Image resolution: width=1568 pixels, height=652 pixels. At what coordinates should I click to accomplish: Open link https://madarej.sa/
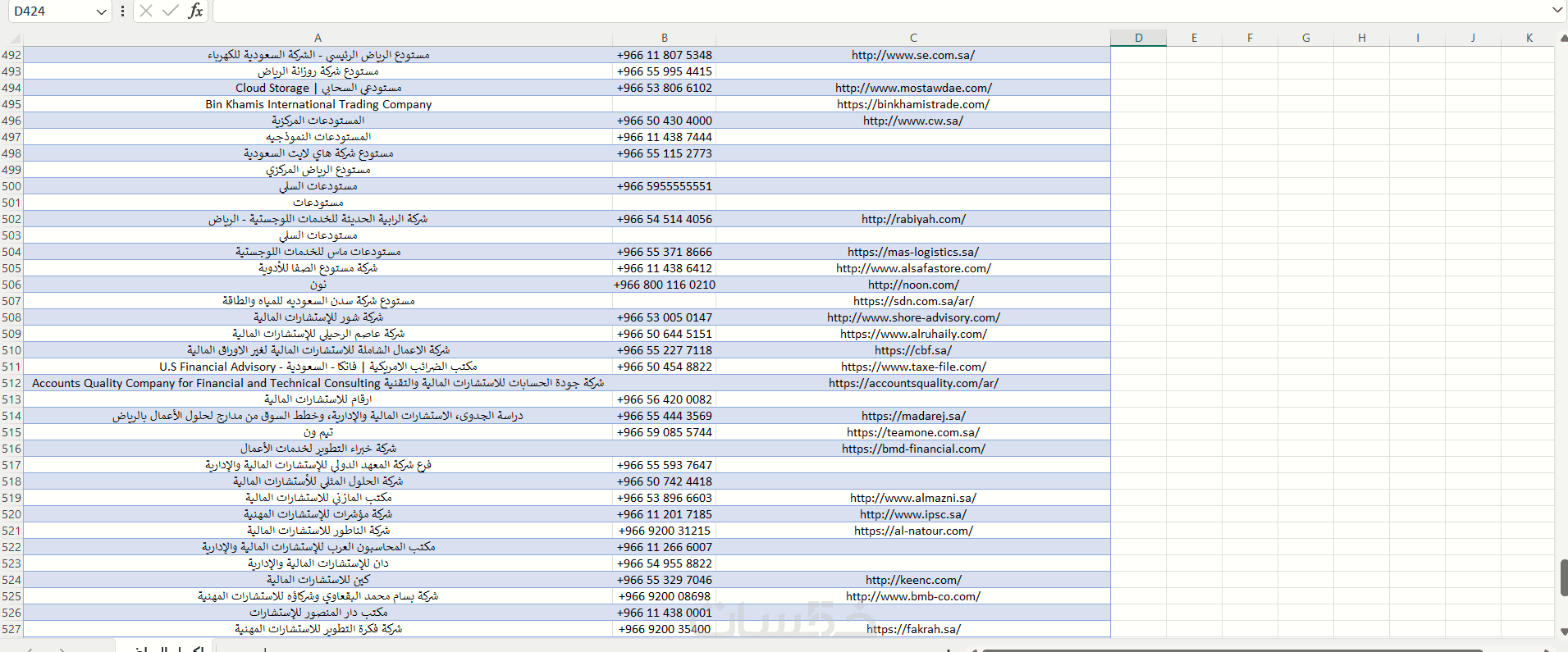pyautogui.click(x=913, y=416)
